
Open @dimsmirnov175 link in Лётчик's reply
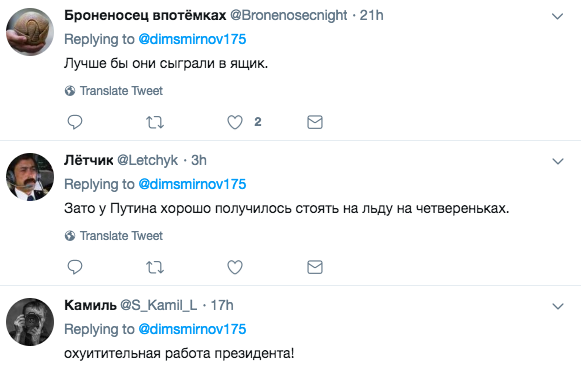pyautogui.click(x=192, y=184)
